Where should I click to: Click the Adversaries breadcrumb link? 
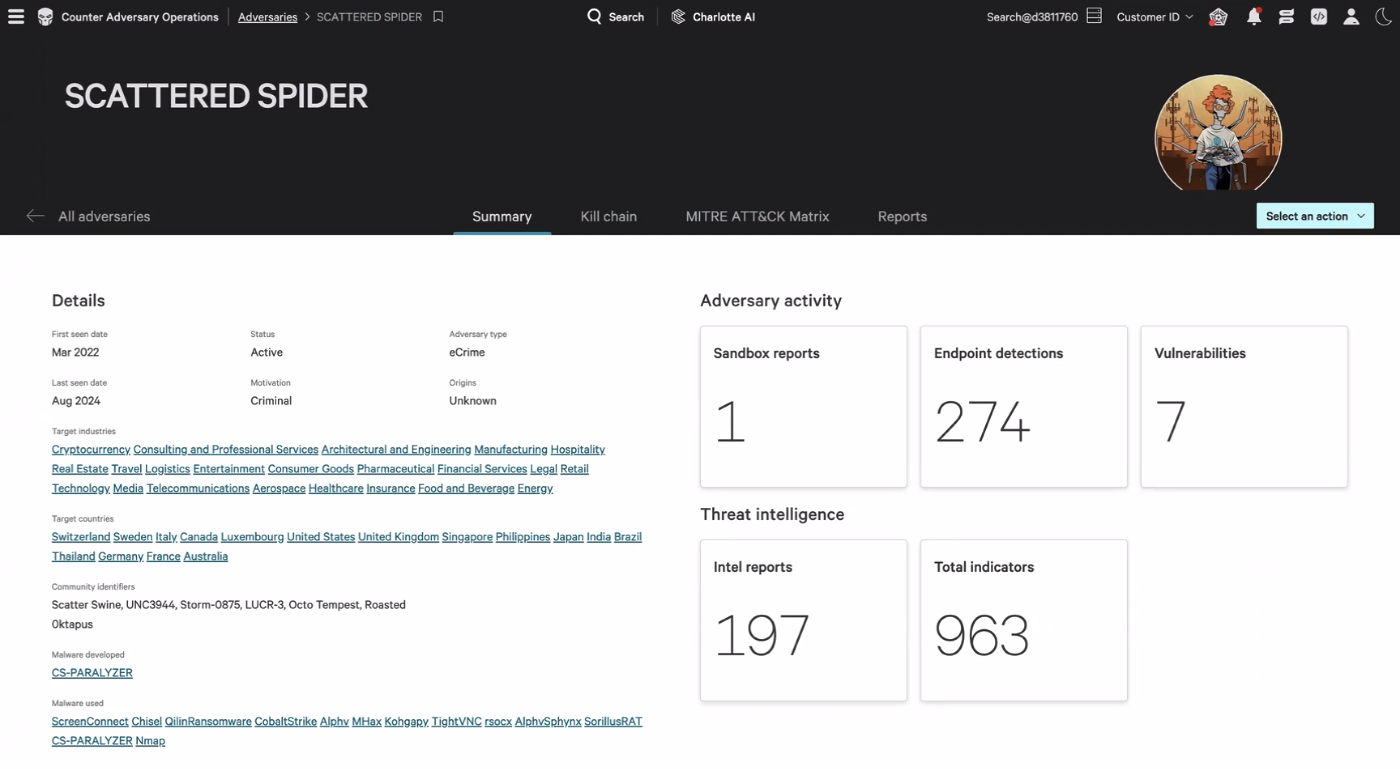coord(268,17)
